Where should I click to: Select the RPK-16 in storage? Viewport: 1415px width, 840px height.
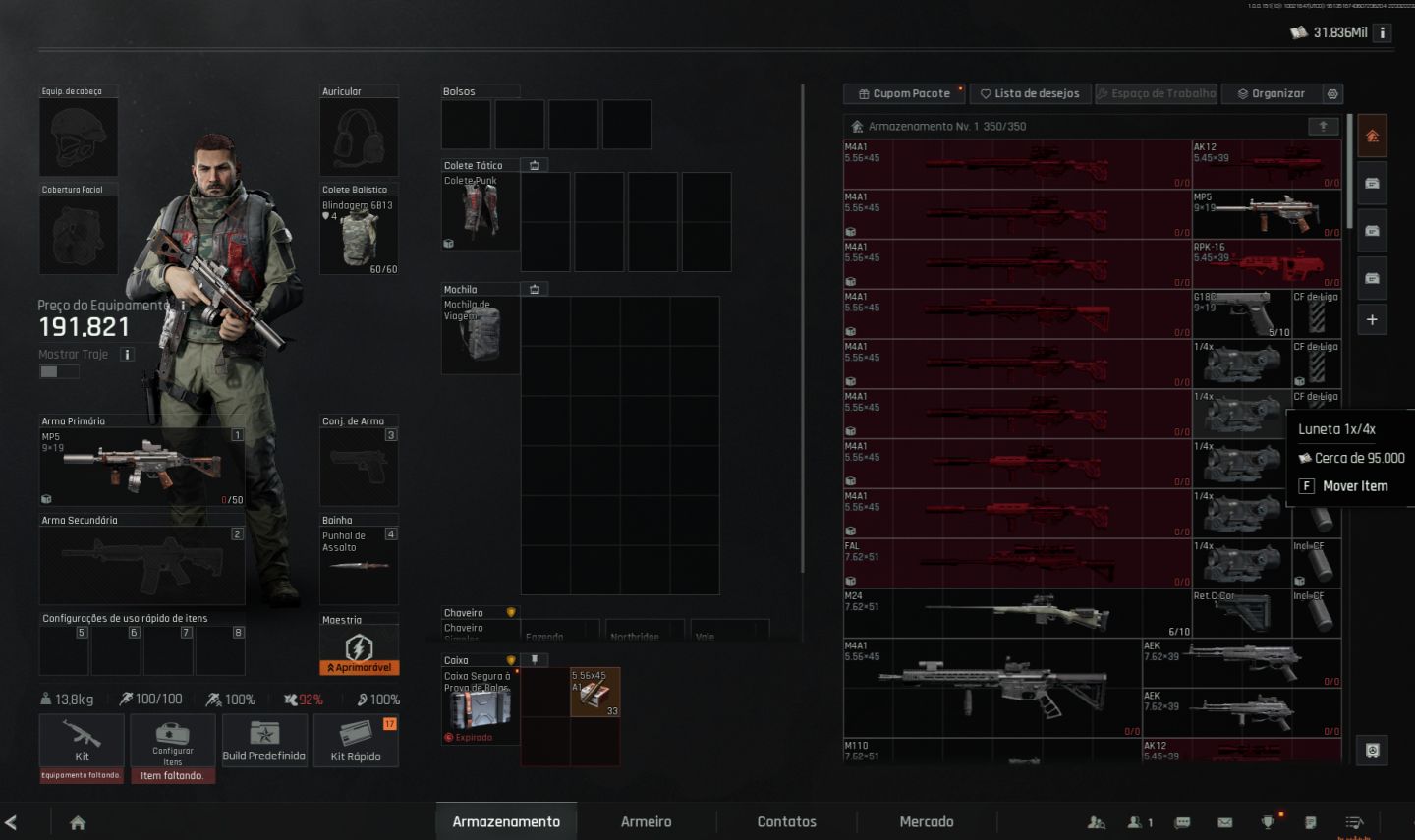pyautogui.click(x=1267, y=264)
